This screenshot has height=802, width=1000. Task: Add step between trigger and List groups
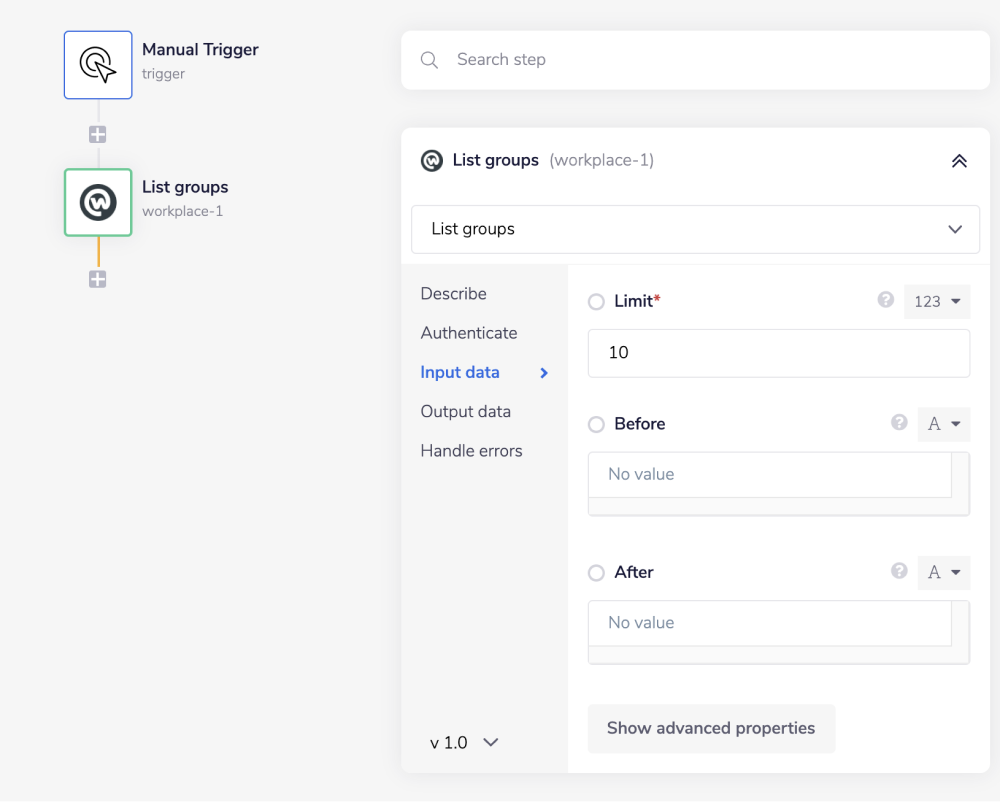[98, 135]
